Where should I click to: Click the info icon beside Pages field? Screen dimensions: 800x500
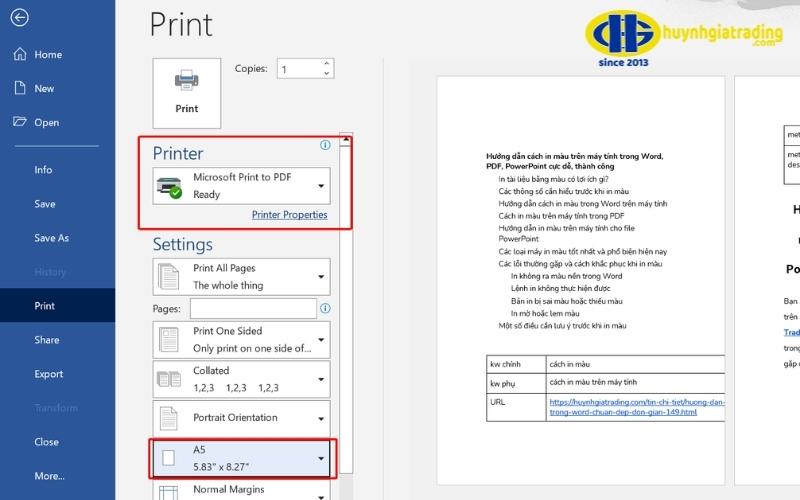coord(325,308)
